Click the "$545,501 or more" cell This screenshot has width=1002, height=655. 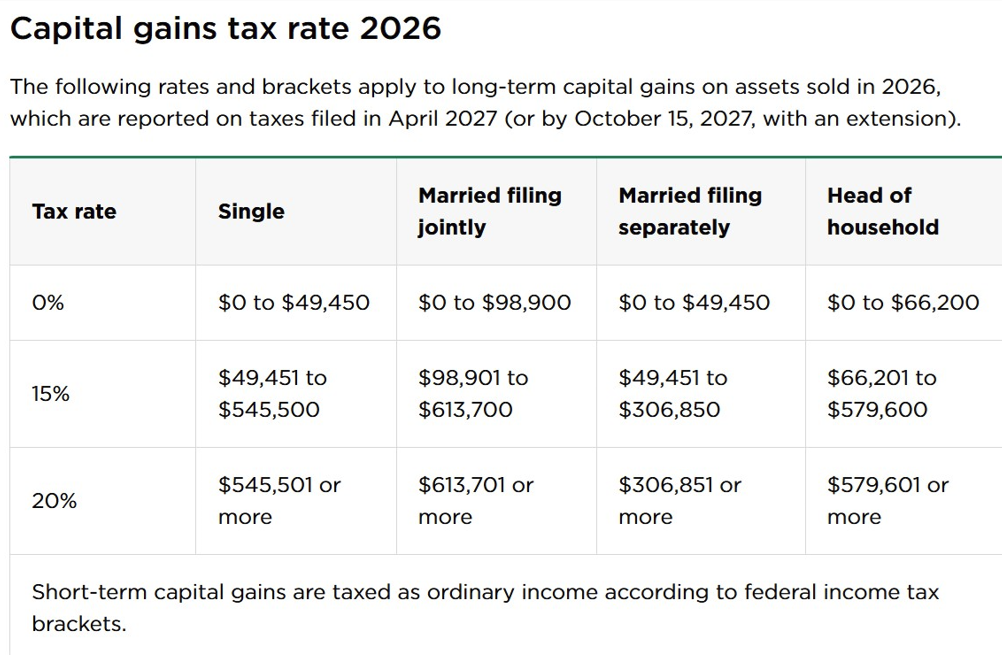click(279, 501)
